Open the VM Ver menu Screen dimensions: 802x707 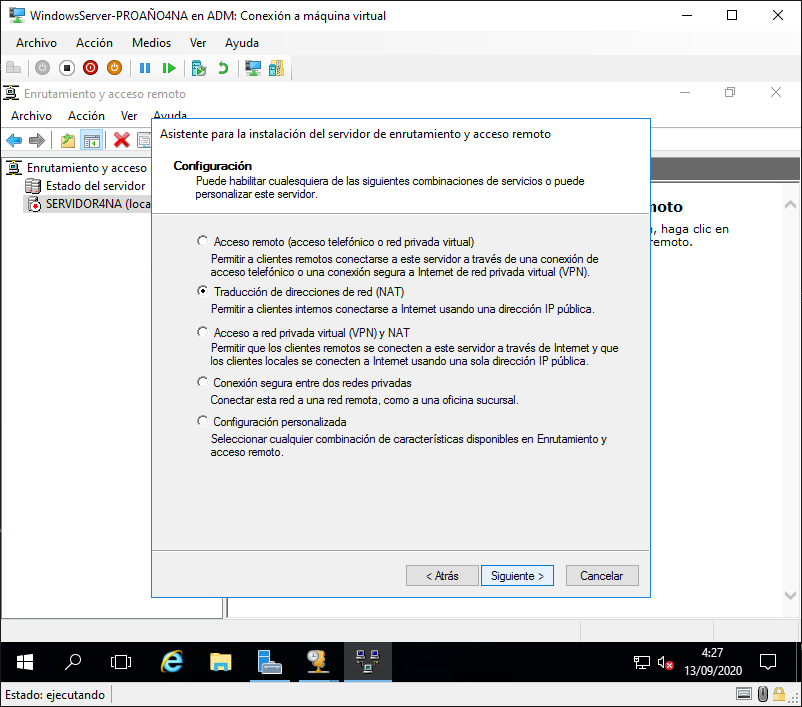point(198,43)
